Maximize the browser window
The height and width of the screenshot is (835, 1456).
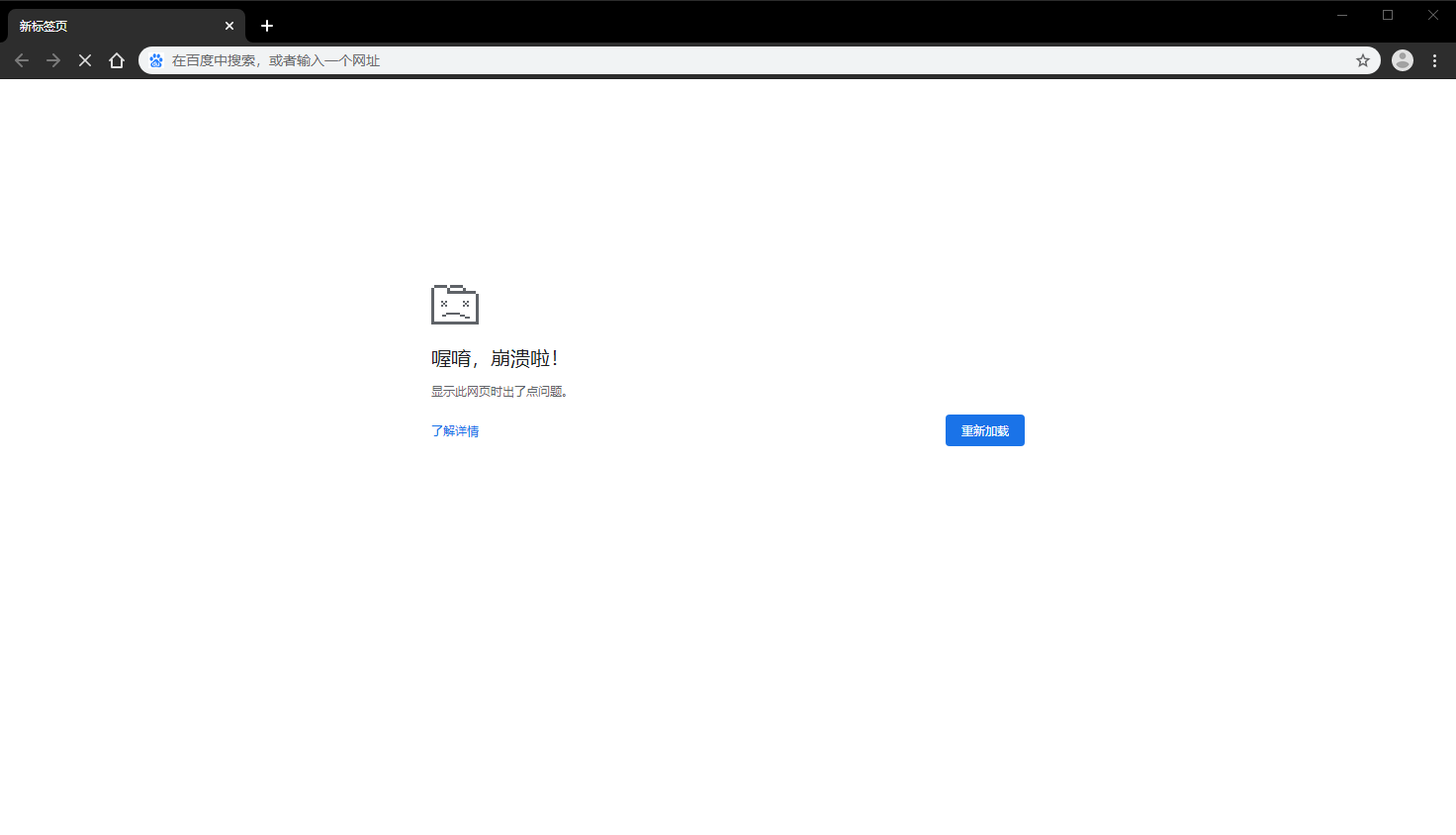click(x=1388, y=15)
